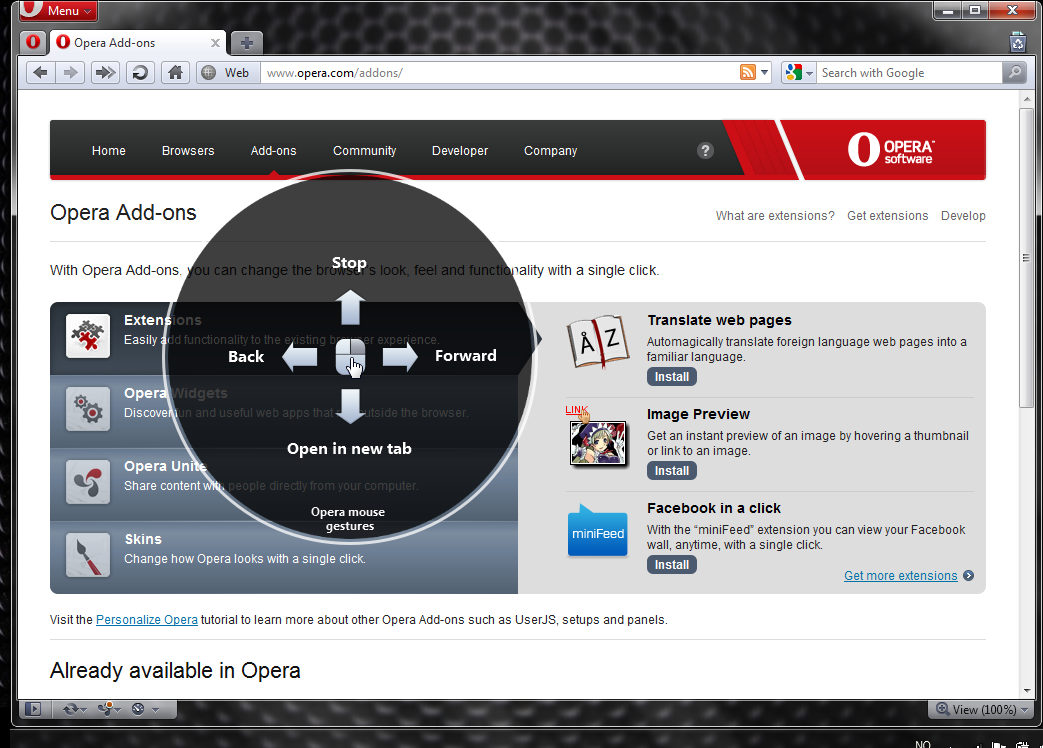
Task: Click the Opera Link sync icon in status bar
Action: pos(71,709)
